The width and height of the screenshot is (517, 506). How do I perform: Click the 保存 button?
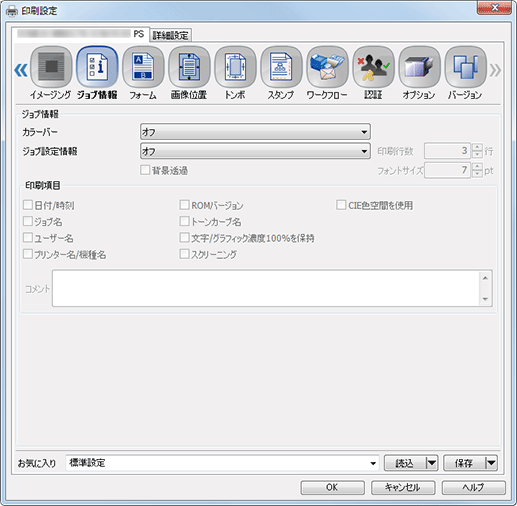pyautogui.click(x=464, y=463)
